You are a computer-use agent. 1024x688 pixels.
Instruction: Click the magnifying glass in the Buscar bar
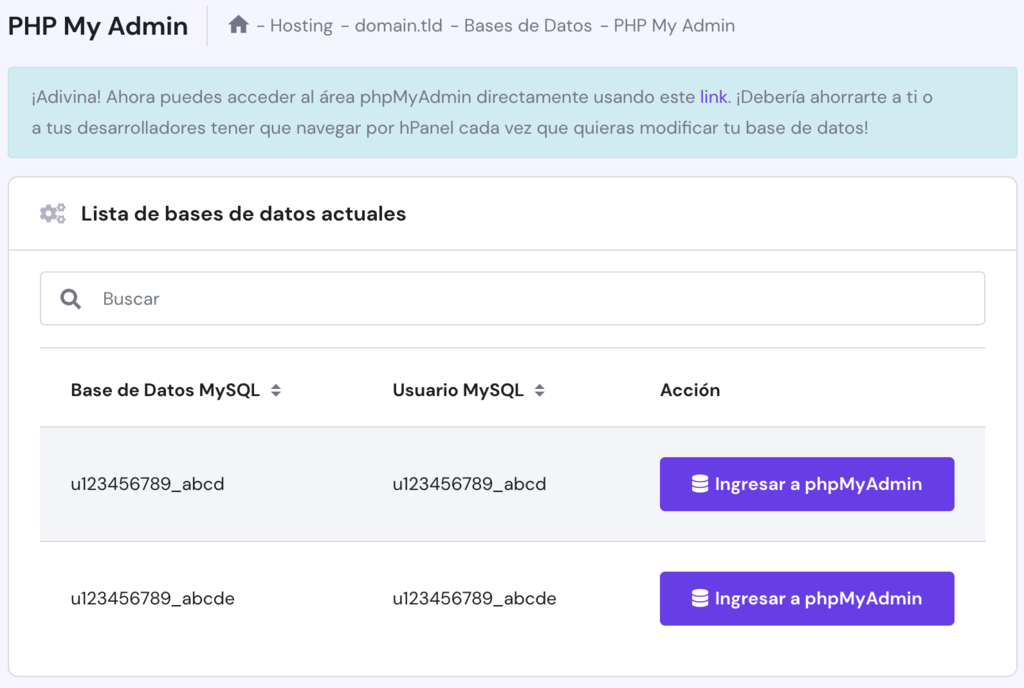click(70, 298)
